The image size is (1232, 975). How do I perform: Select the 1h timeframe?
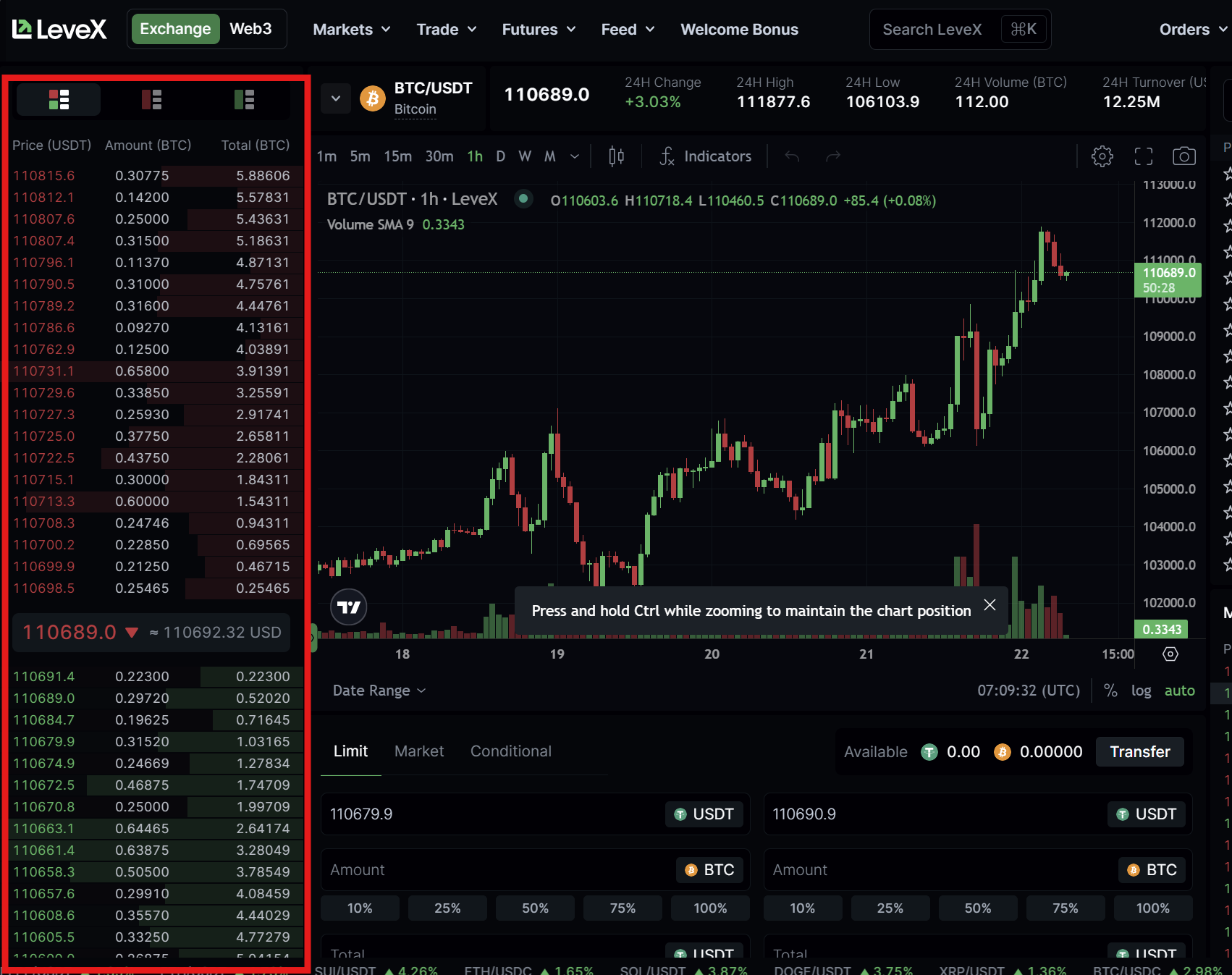pyautogui.click(x=475, y=156)
